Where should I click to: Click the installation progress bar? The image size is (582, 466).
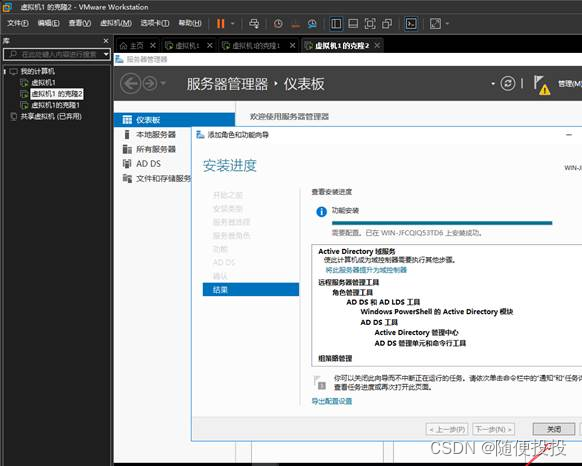442,223
